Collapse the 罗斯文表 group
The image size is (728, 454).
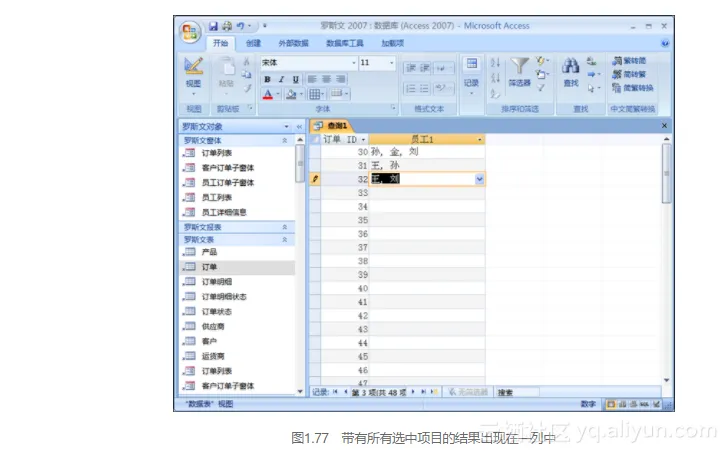click(x=285, y=240)
